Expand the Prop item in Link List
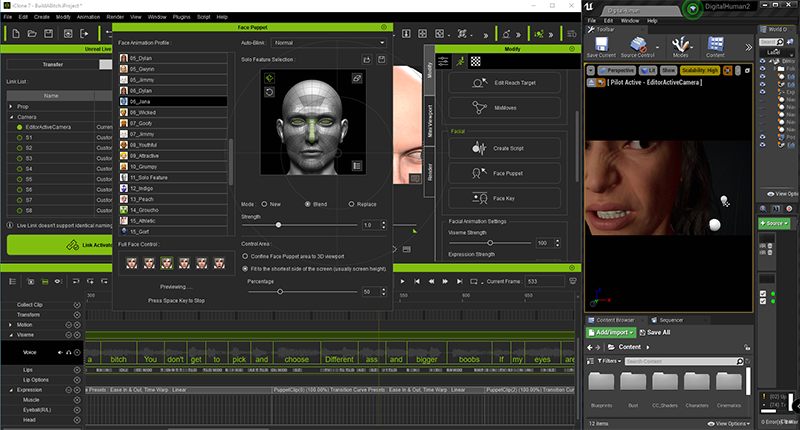The image size is (800, 430). [x=11, y=104]
